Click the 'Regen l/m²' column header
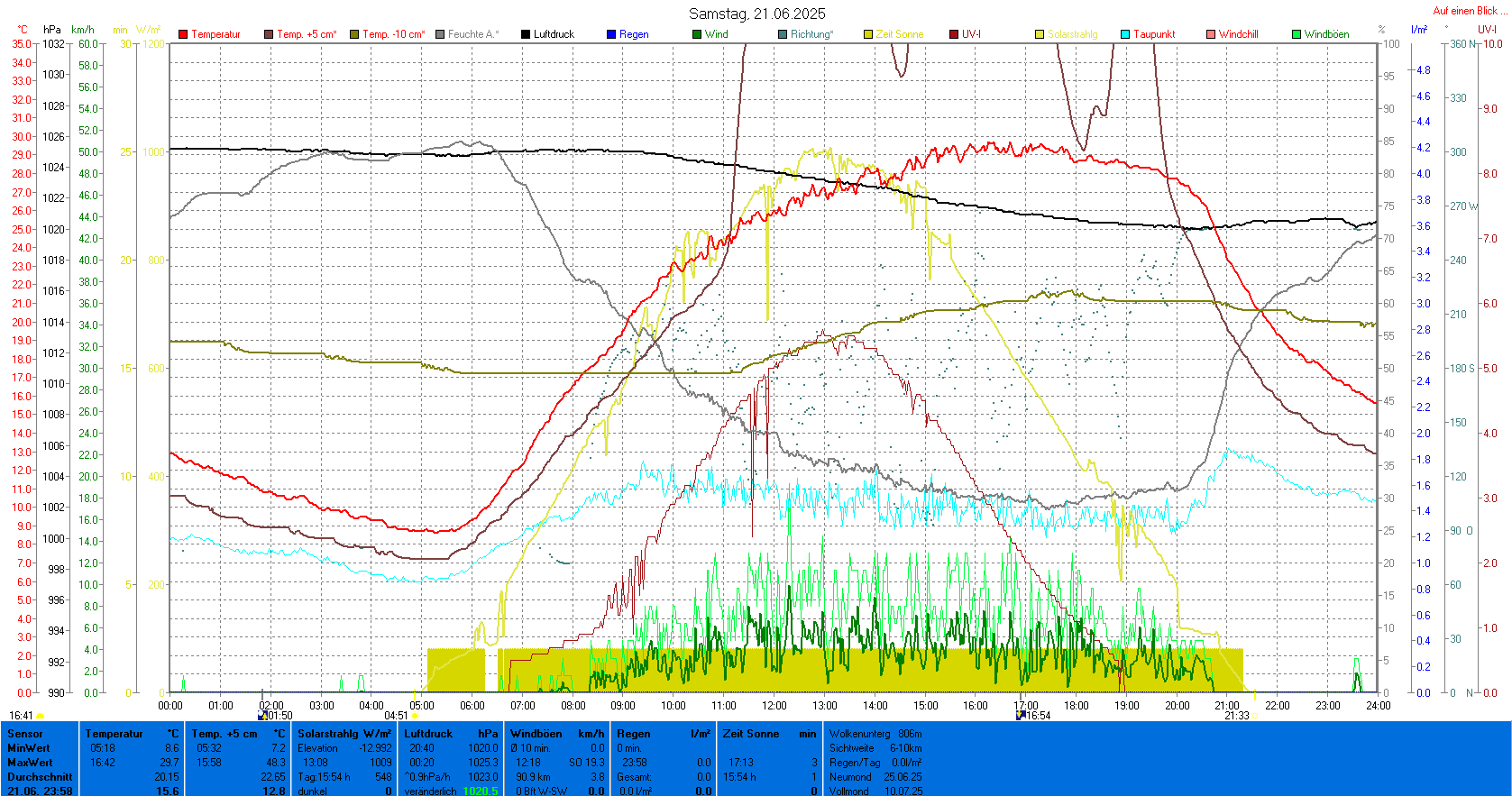This screenshot has width=1512, height=796. [664, 734]
